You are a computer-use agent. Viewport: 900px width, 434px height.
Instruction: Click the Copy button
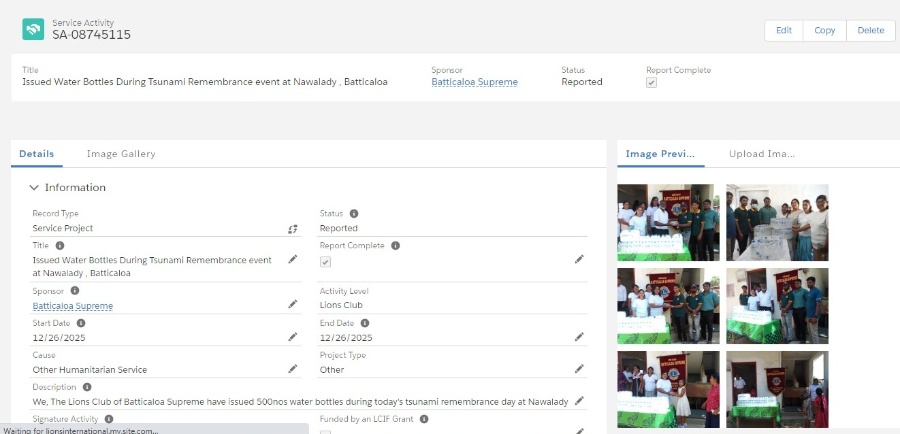click(x=824, y=30)
